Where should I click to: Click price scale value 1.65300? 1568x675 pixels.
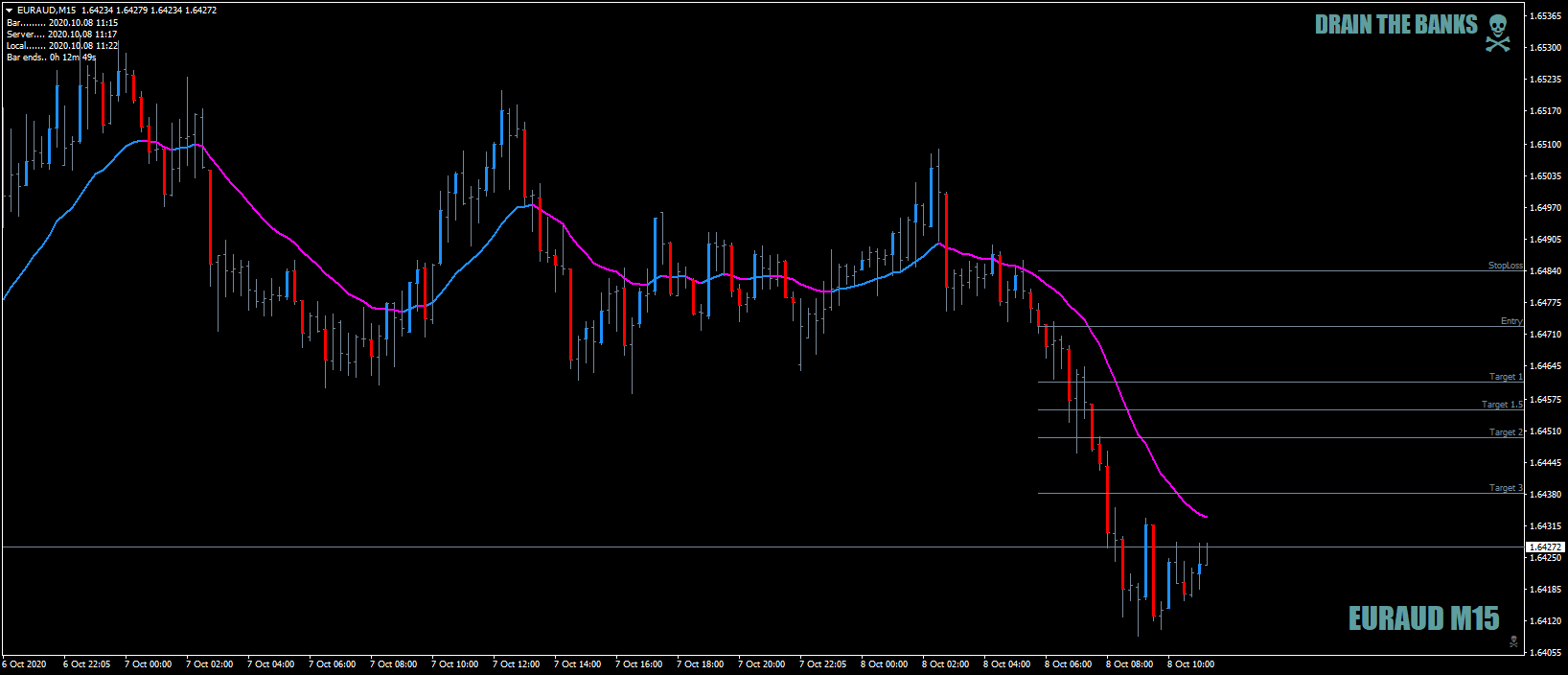pos(1546,48)
